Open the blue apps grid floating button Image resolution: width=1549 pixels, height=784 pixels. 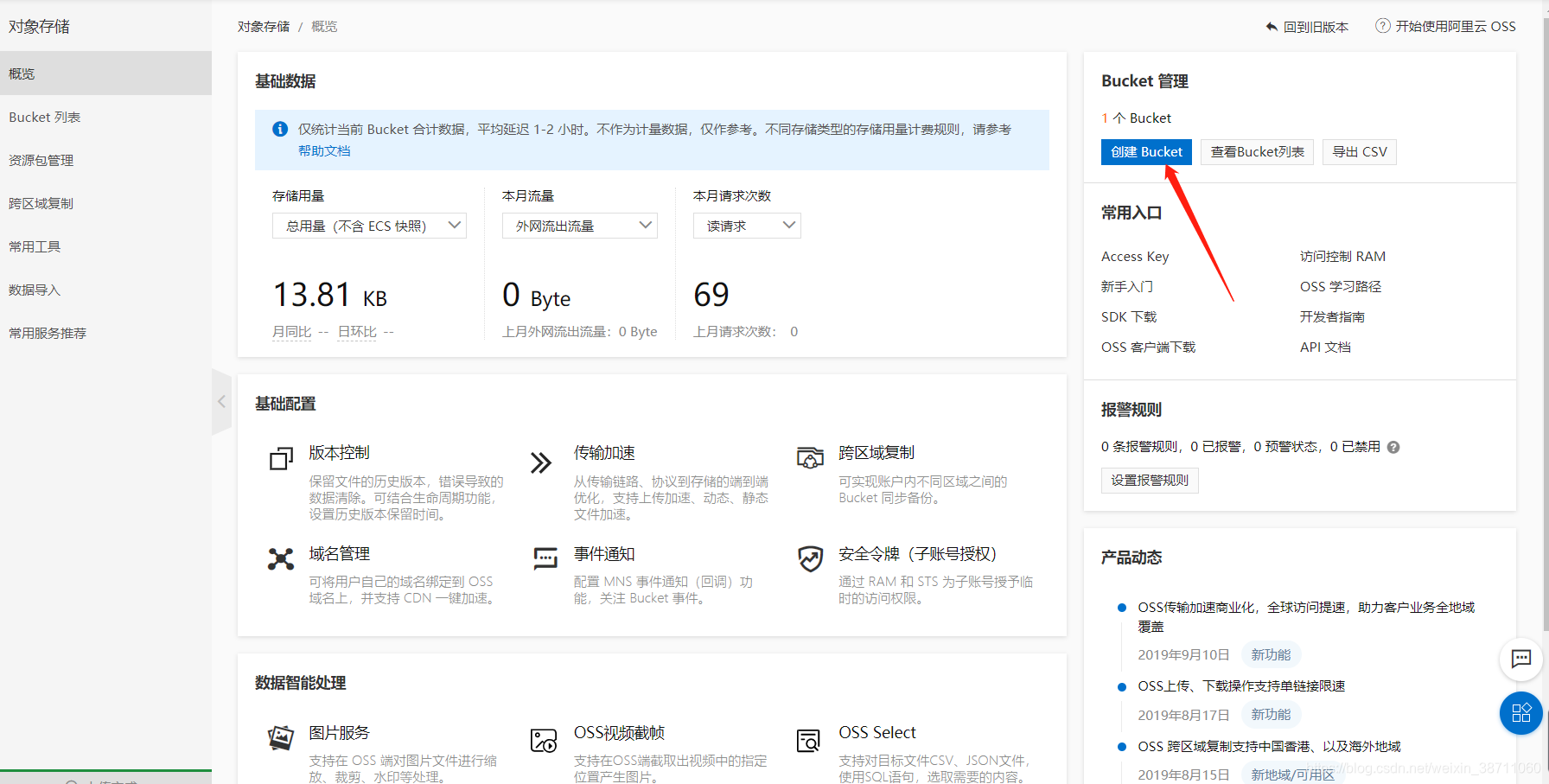coord(1521,713)
